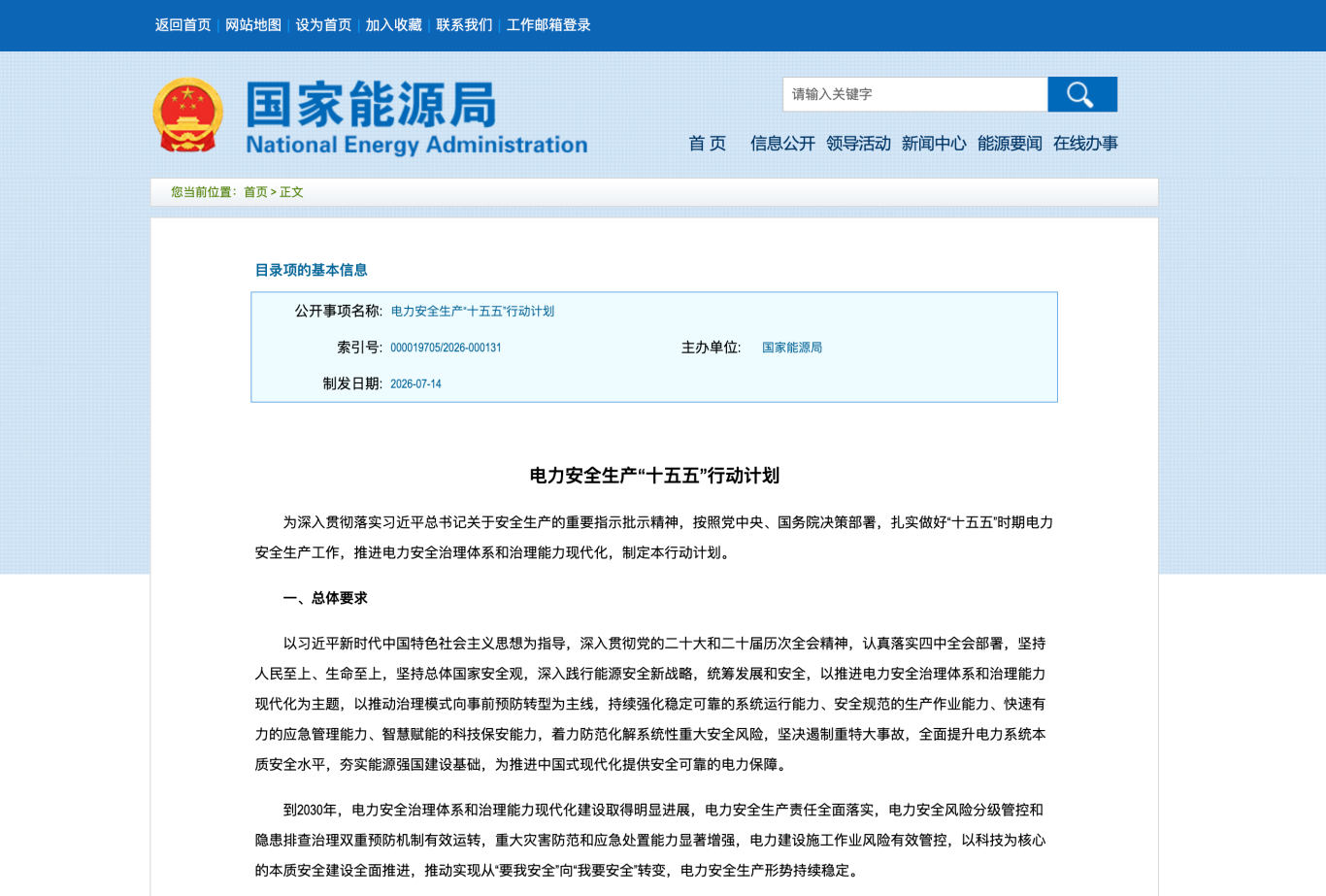The image size is (1326, 896).
Task: Click the 主办单位 value 国家能源局
Action: pyautogui.click(x=792, y=348)
